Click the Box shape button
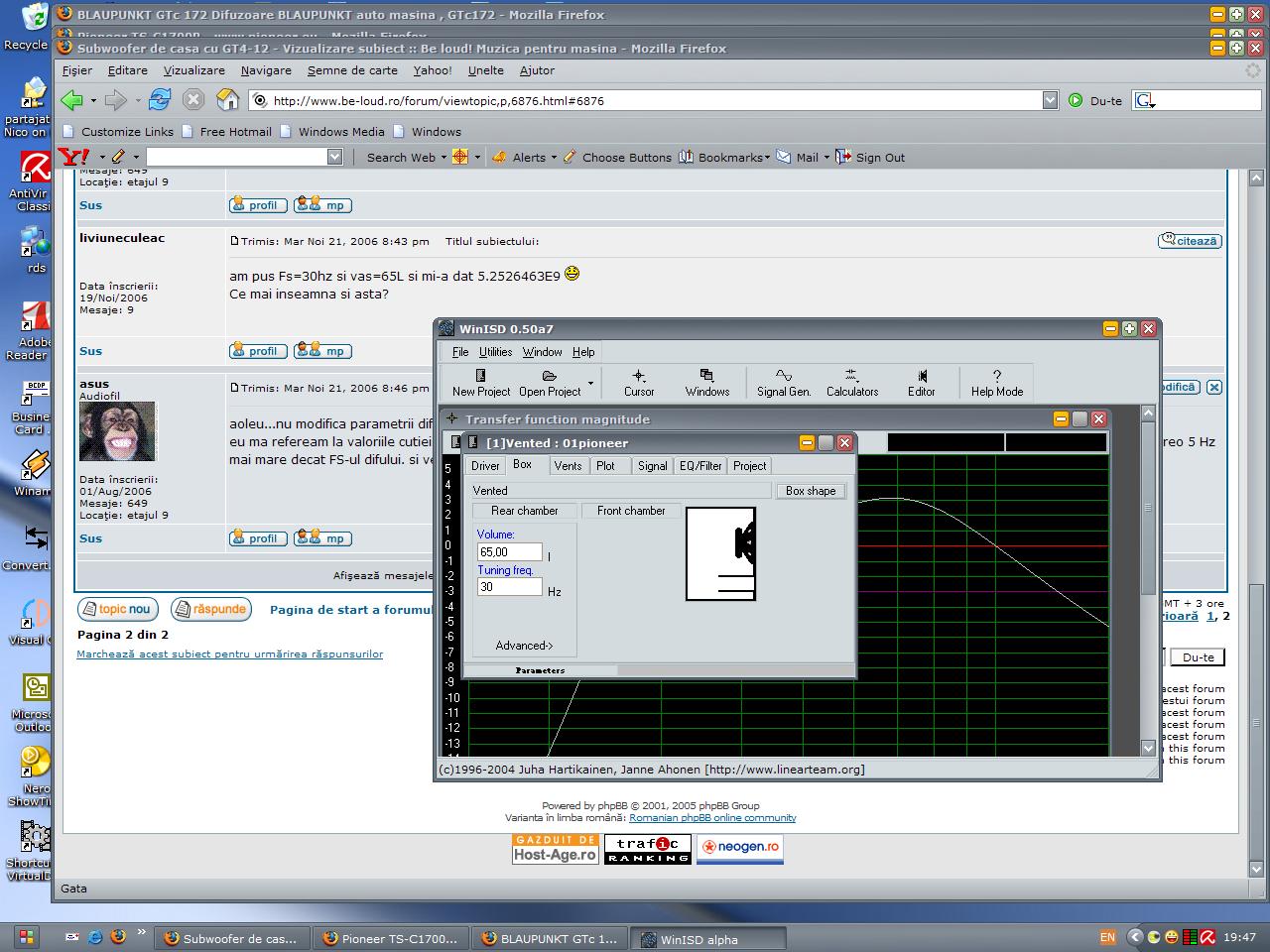Screen dimensions: 1270x952 pyautogui.click(x=810, y=491)
